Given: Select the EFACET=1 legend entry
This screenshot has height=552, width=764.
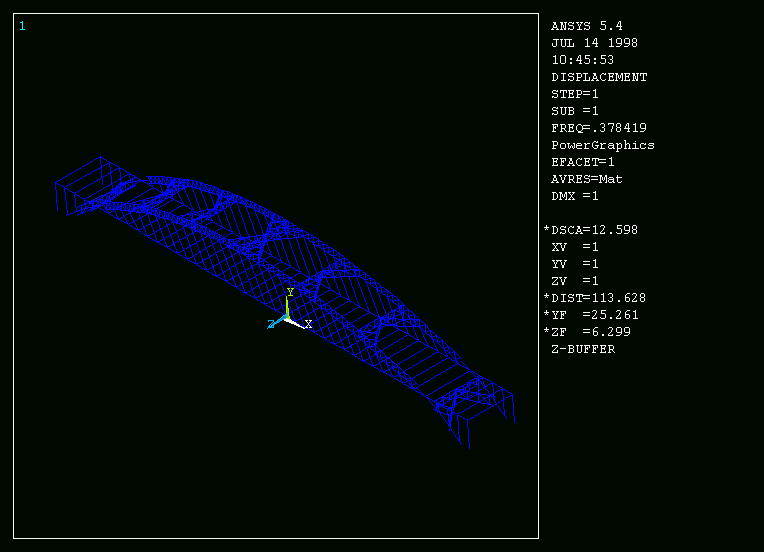Looking at the screenshot, I should coord(583,162).
